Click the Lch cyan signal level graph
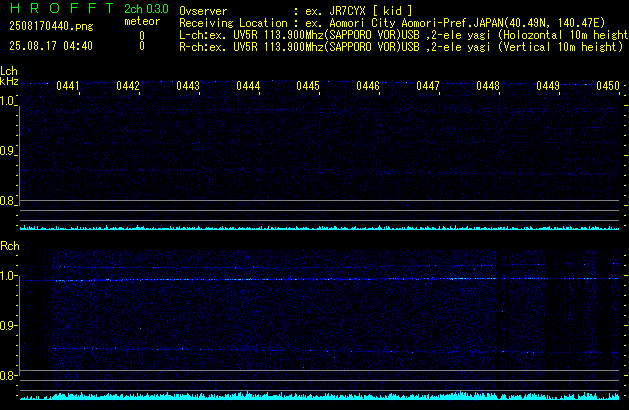This screenshot has width=629, height=410. (319, 227)
